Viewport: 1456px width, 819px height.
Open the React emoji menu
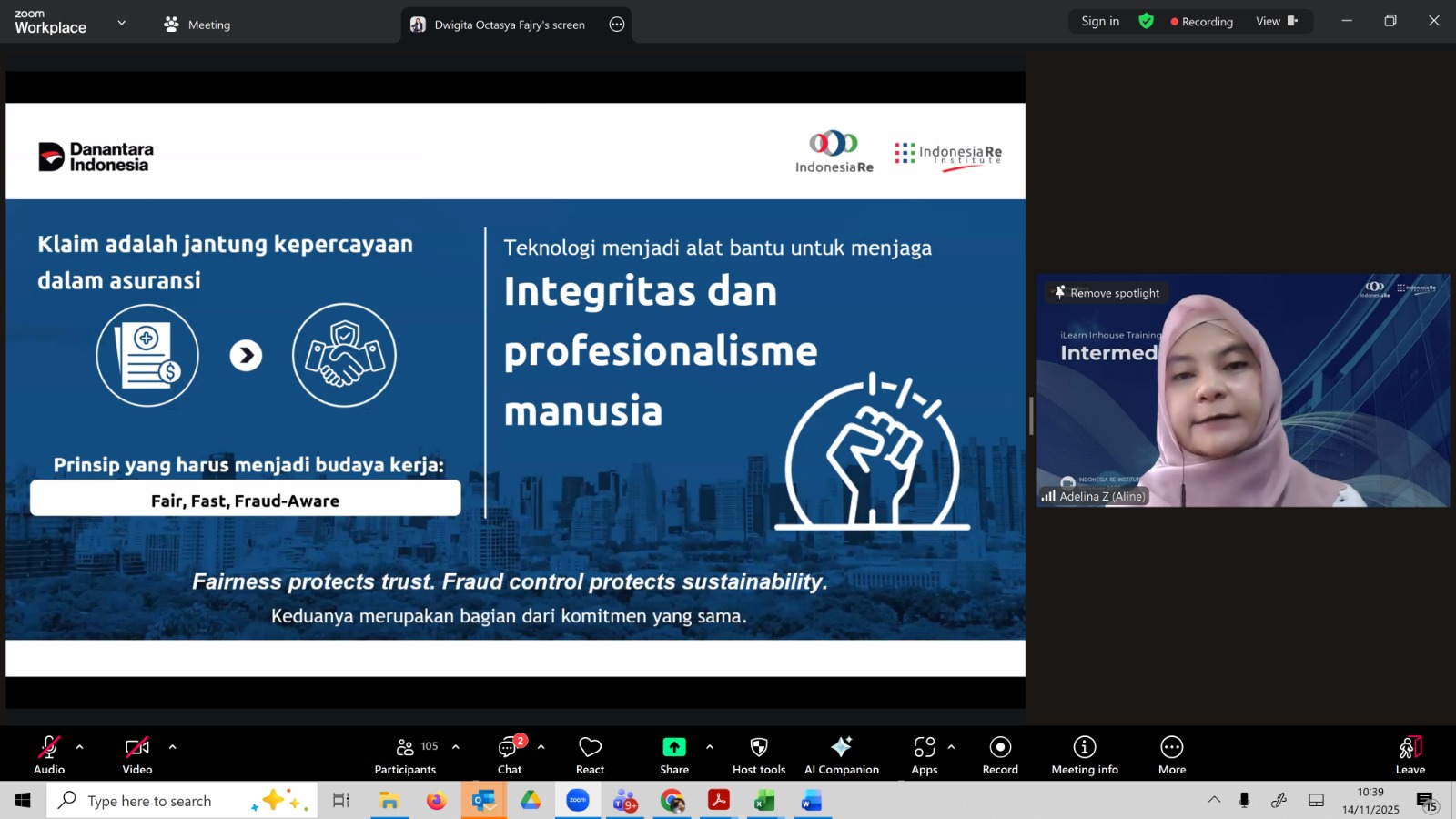(590, 755)
